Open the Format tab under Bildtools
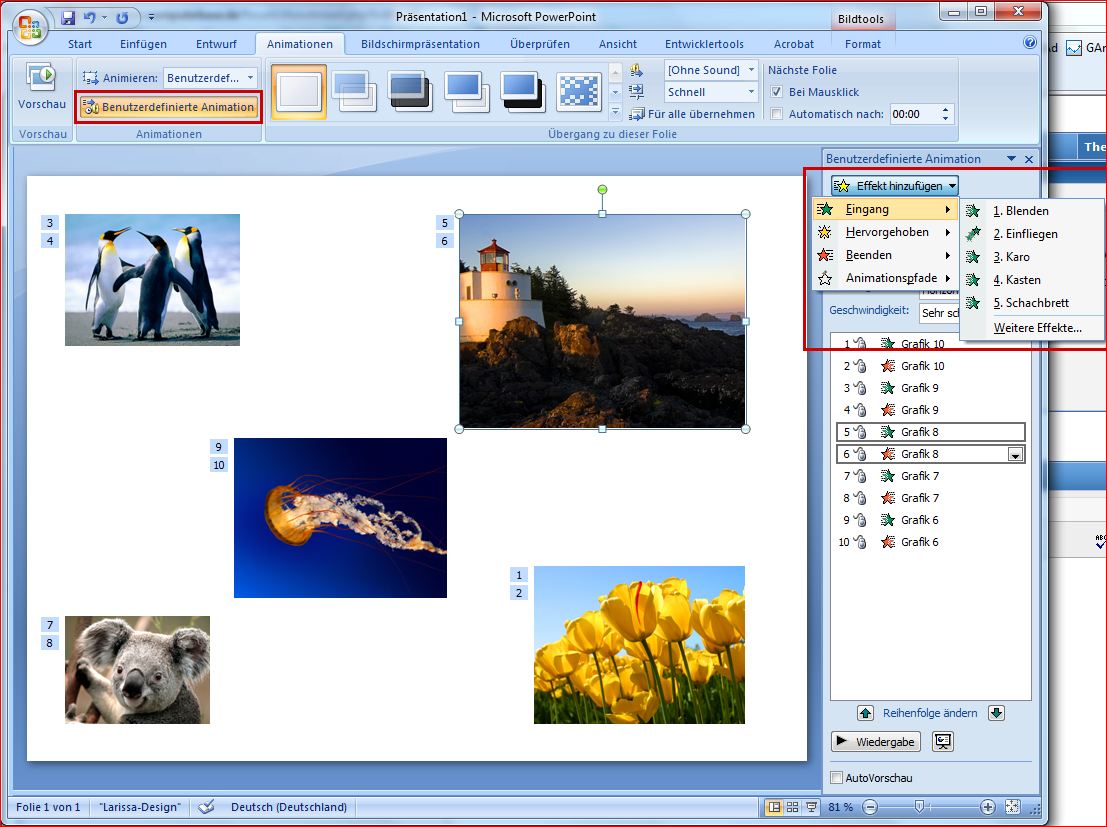 [x=863, y=44]
